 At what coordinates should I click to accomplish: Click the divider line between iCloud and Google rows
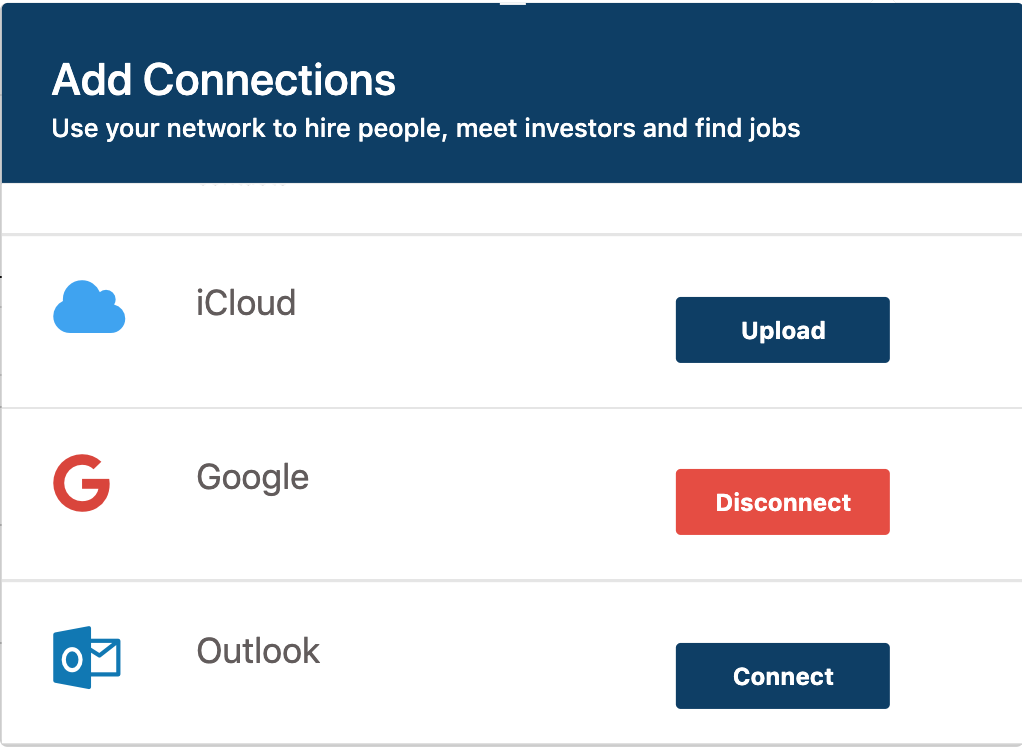point(512,408)
